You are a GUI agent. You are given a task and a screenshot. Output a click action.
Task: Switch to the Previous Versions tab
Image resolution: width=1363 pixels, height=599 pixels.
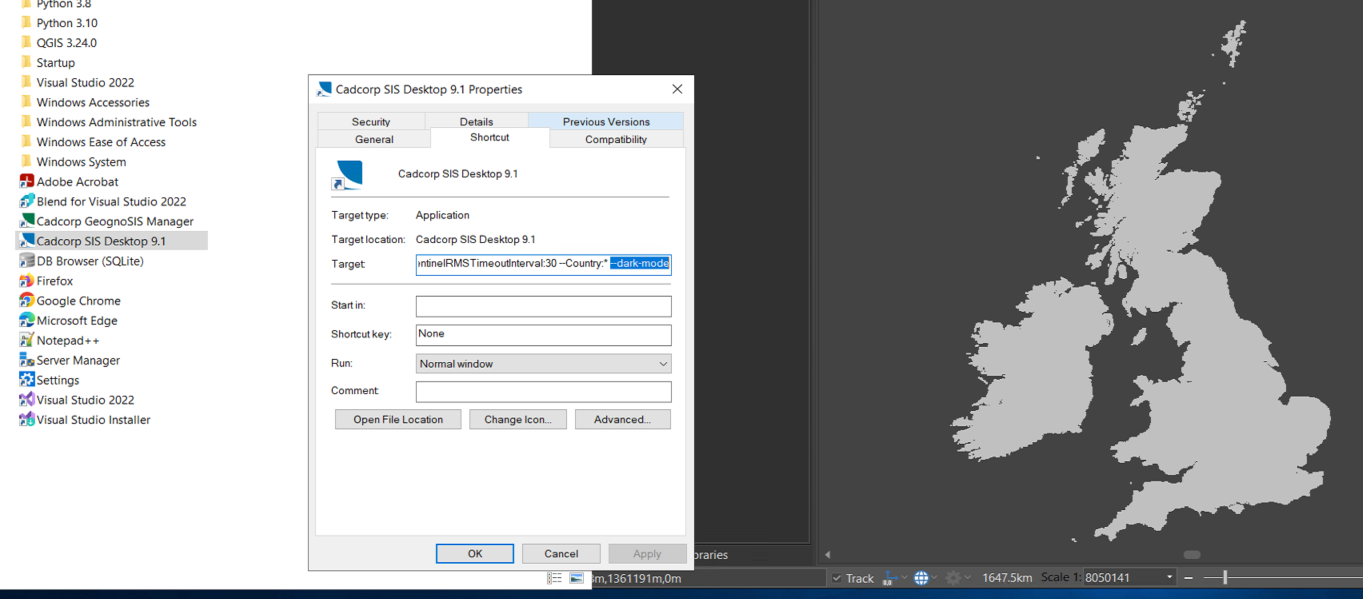tap(606, 122)
